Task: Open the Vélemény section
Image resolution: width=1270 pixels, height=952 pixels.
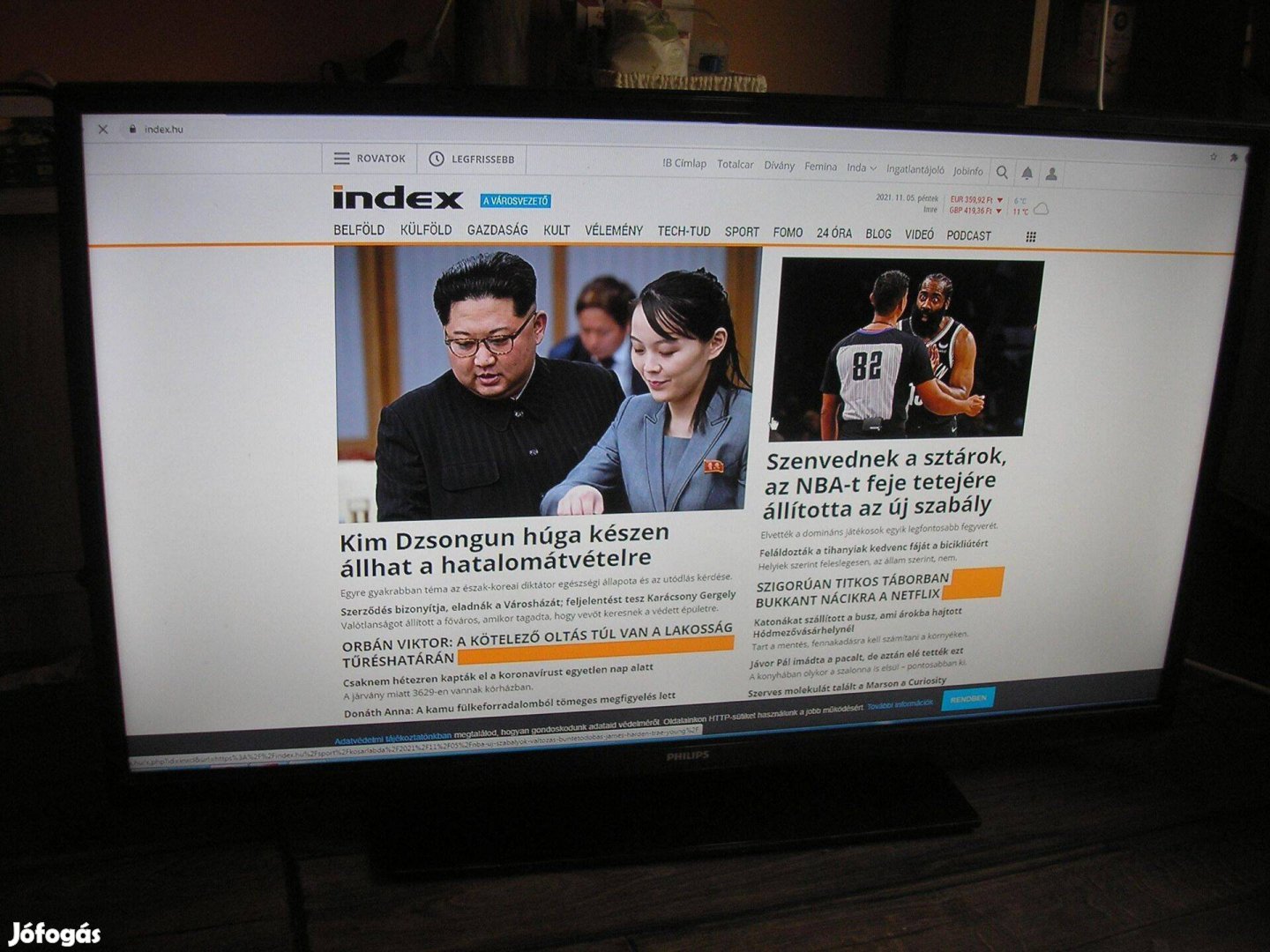Action: point(614,230)
